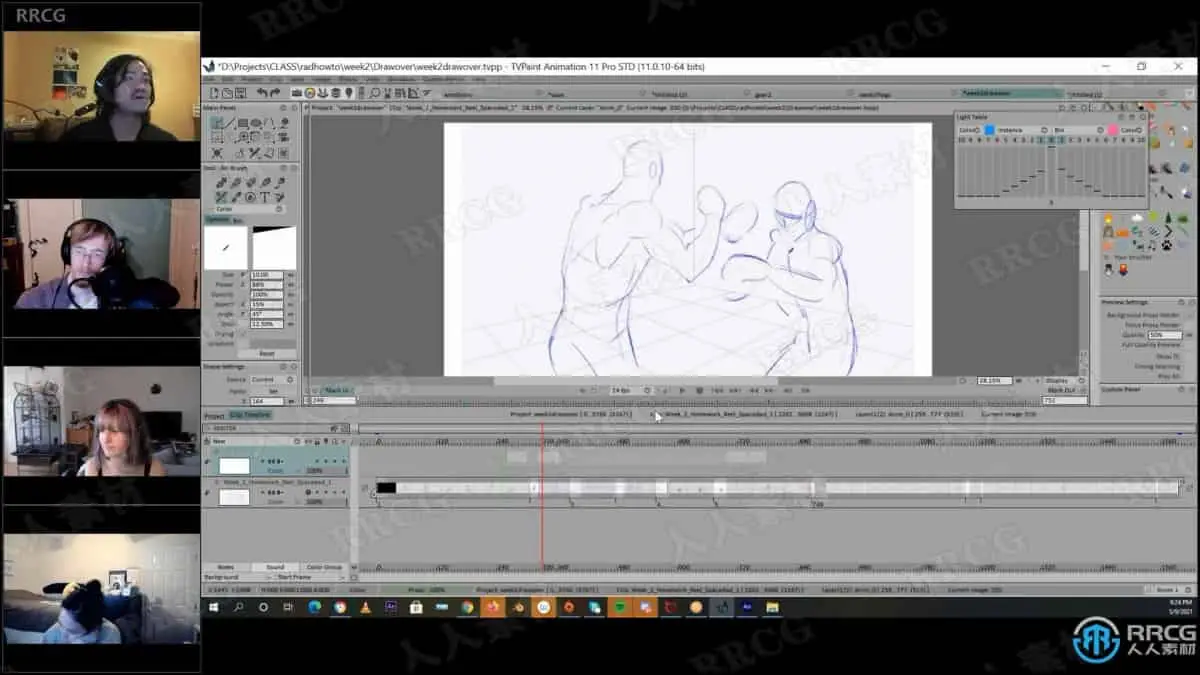Select the Text (T) tool in tool panel
Image resolution: width=1200 pixels, height=675 pixels.
264,197
